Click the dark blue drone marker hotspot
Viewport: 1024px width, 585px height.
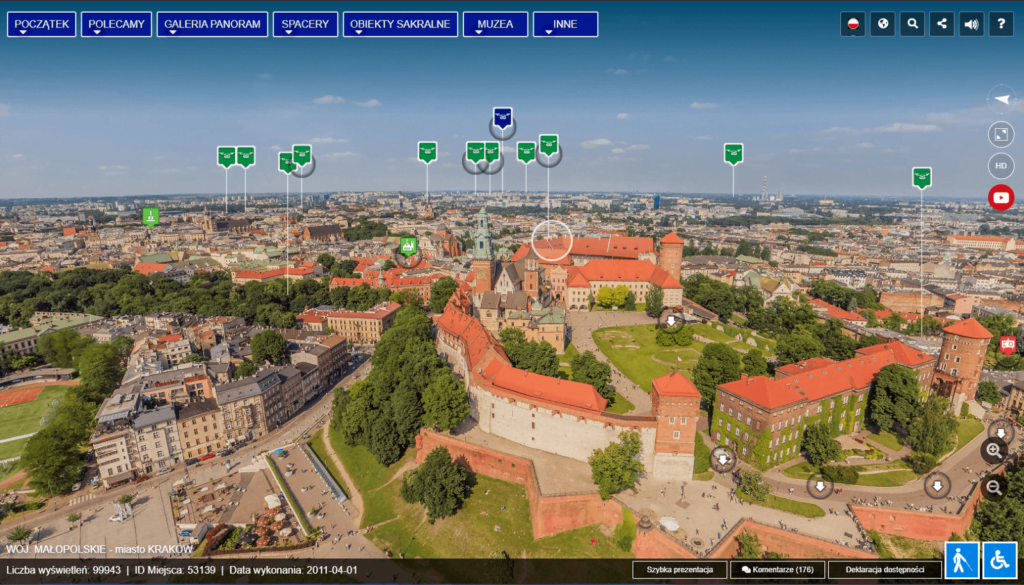tap(502, 118)
